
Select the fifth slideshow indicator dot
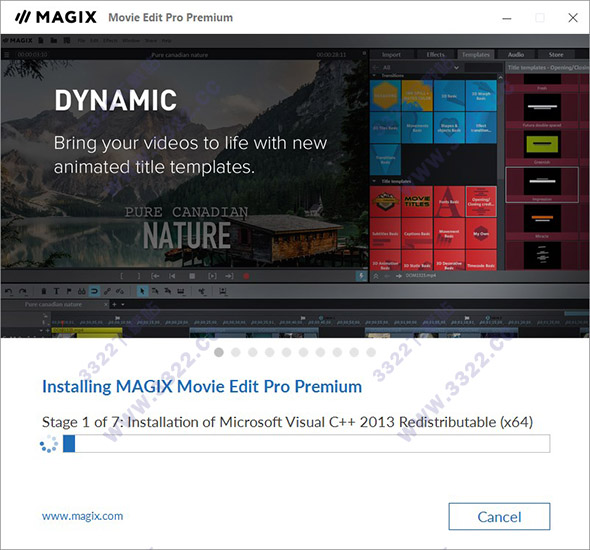pos(286,352)
